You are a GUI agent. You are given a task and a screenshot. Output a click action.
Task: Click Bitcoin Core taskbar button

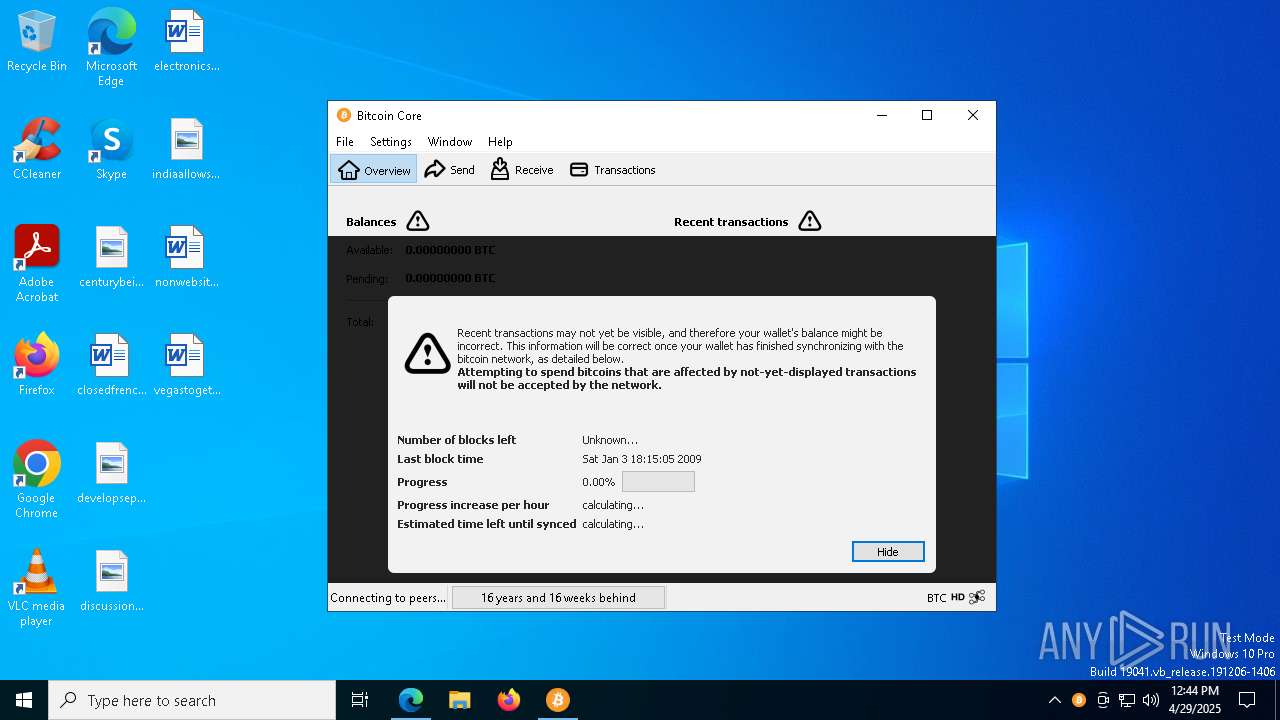(x=558, y=700)
